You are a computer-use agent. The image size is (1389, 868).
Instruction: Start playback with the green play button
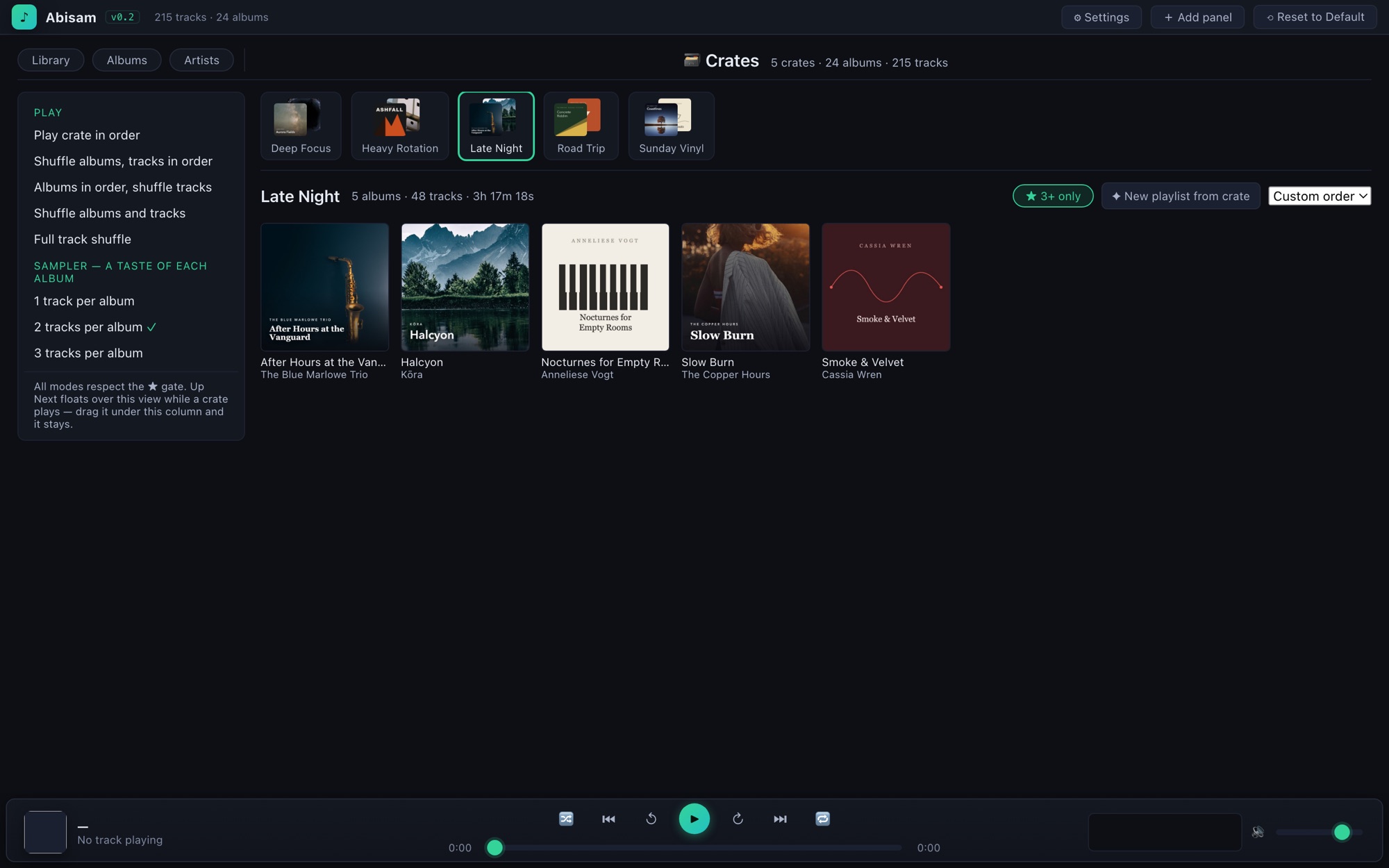(694, 819)
